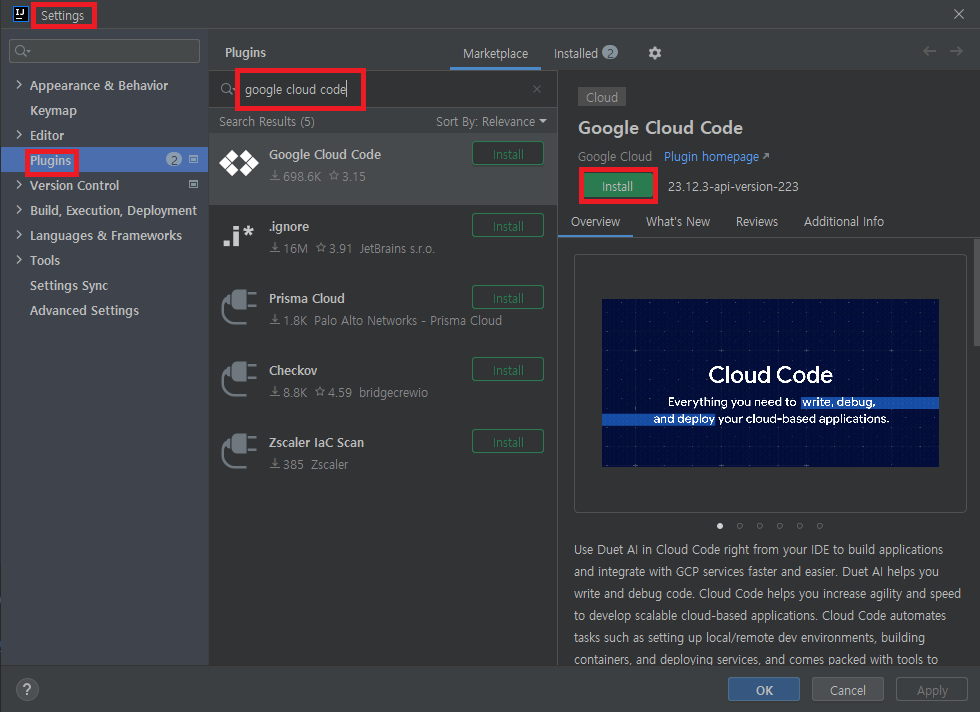Open the Additional Info tab
This screenshot has height=712, width=980.
[x=843, y=221]
